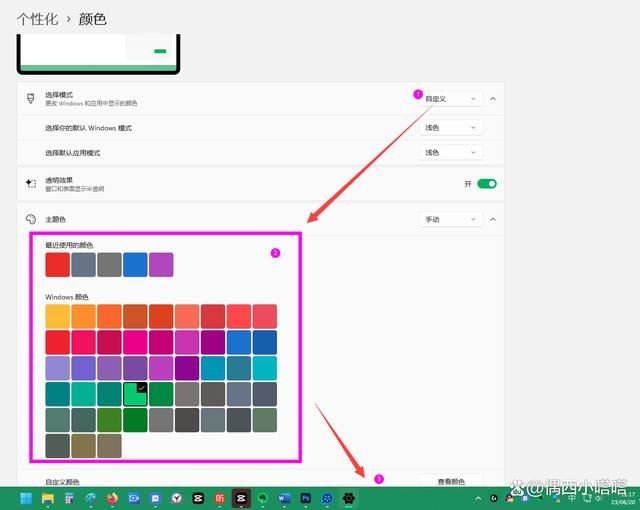The width and height of the screenshot is (640, 510).
Task: Open the blue chat bubble app icon
Action: (155, 498)
